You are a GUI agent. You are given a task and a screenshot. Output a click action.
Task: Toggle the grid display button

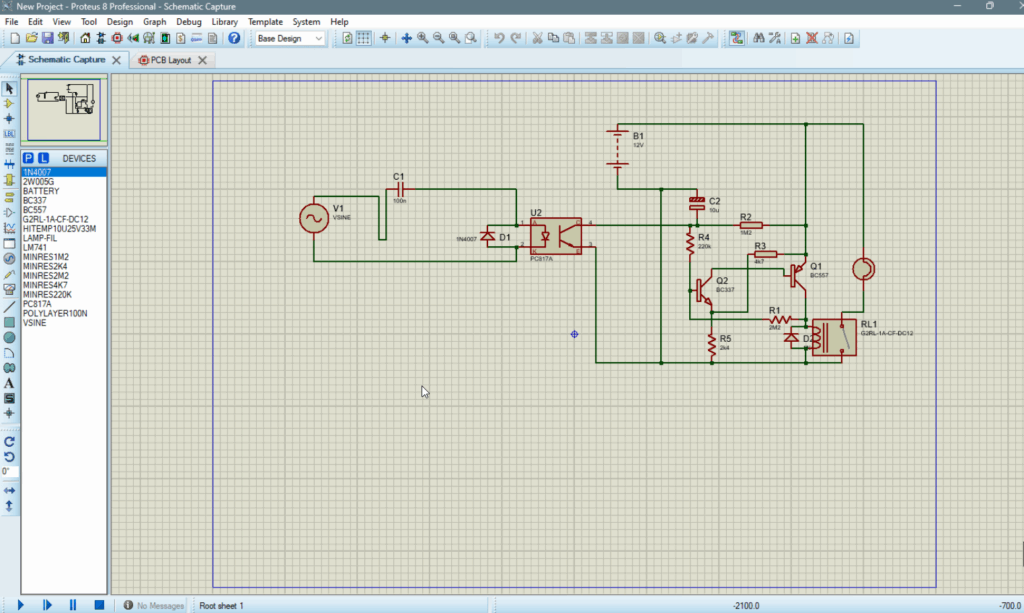(x=364, y=38)
